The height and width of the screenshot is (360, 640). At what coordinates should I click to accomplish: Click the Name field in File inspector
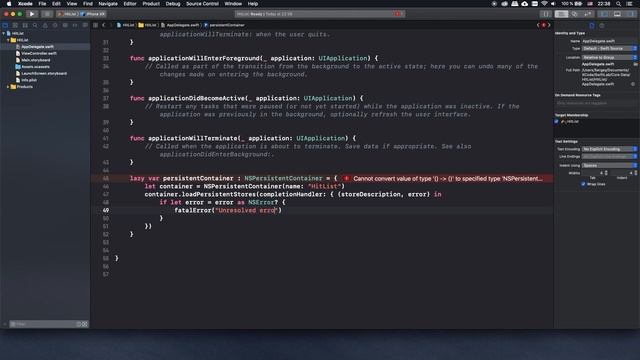[x=609, y=41]
